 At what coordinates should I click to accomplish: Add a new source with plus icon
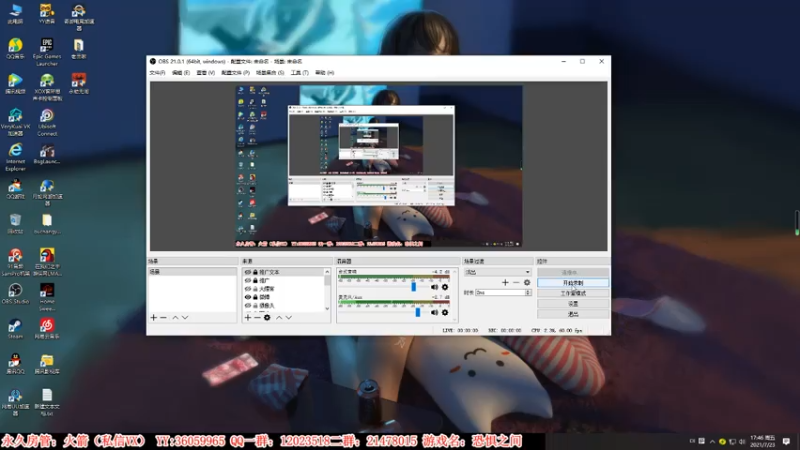pos(247,317)
